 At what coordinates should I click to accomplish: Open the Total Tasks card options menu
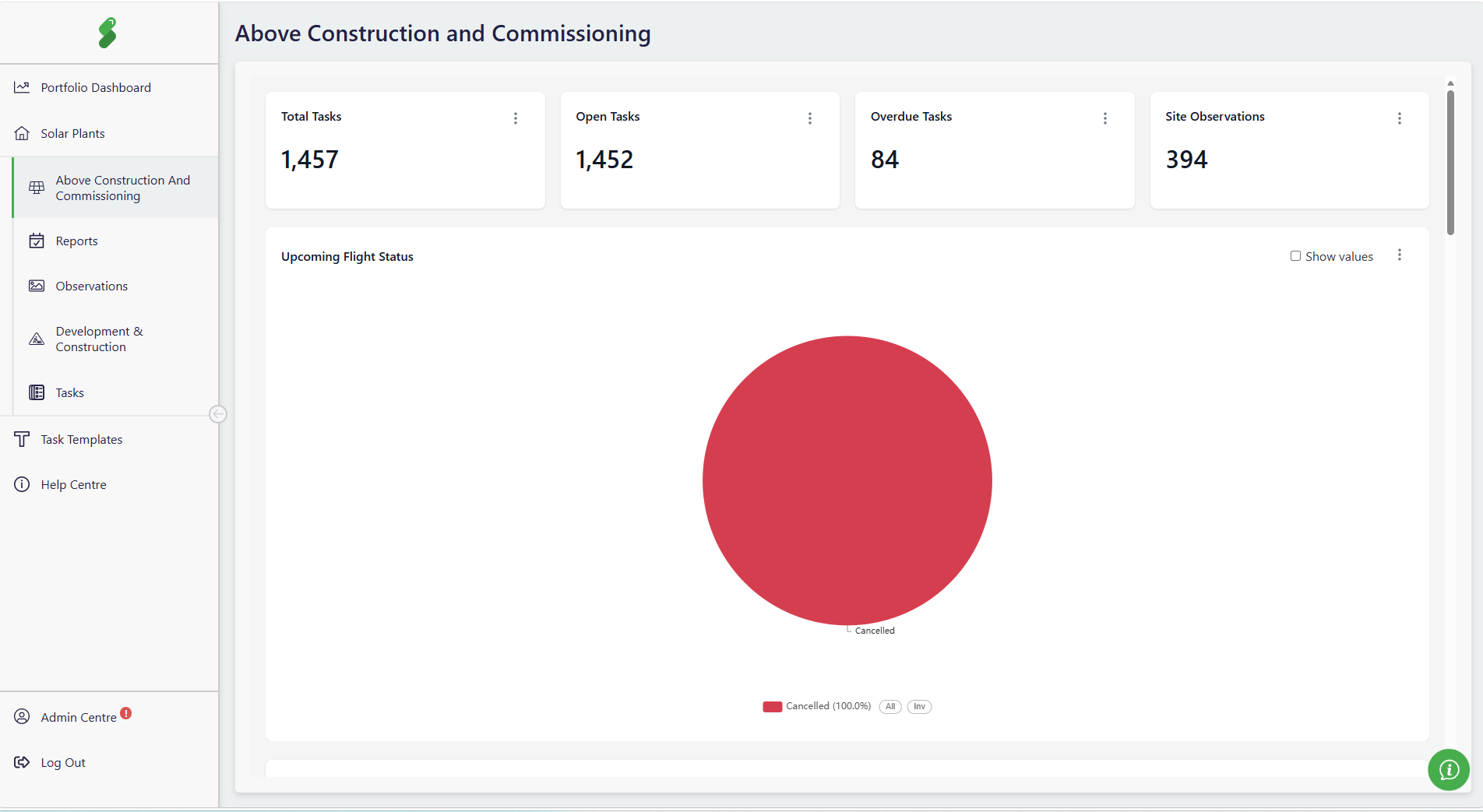click(516, 118)
